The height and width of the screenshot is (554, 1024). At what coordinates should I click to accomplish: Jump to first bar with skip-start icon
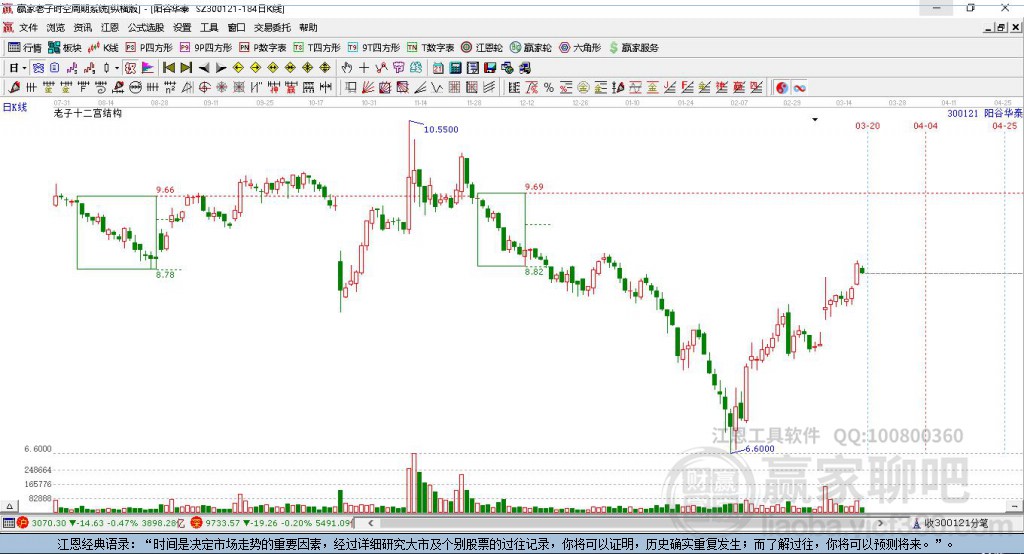click(169, 68)
